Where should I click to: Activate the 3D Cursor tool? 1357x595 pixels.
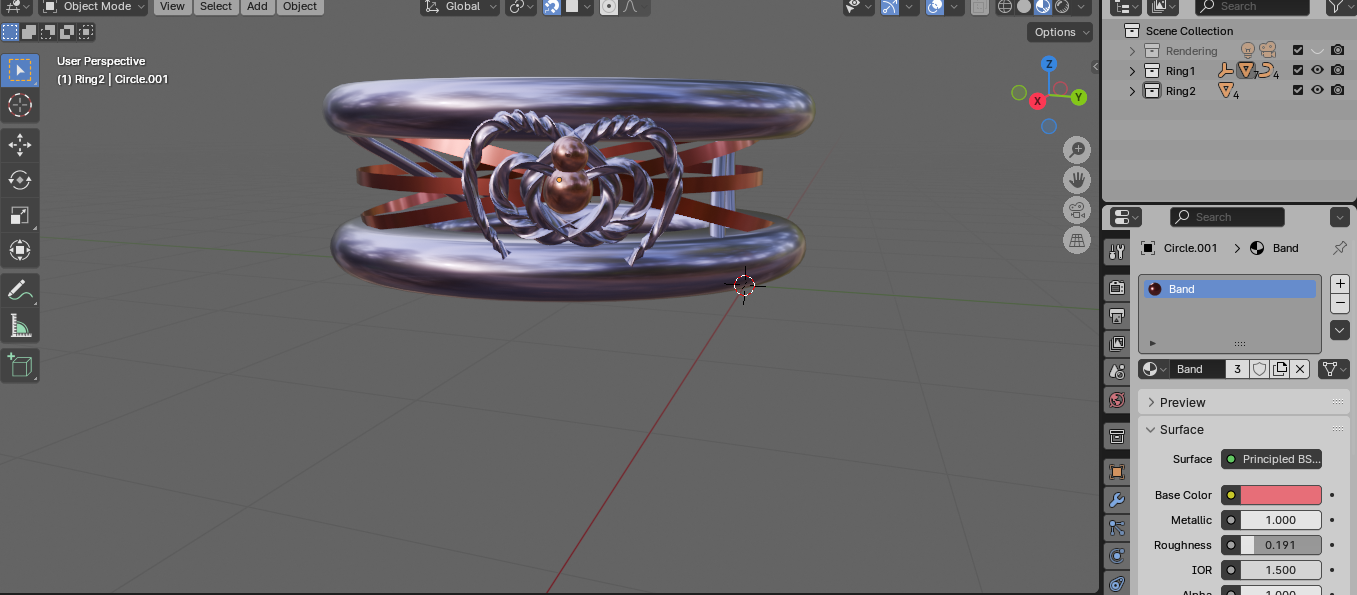click(20, 105)
